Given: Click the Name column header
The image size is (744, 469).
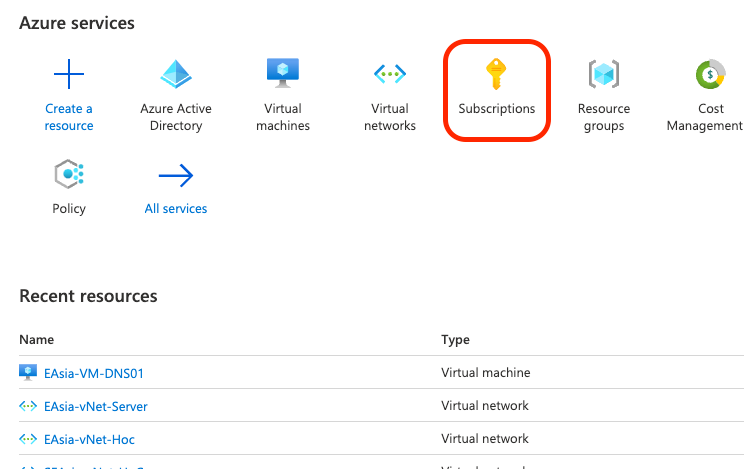Looking at the screenshot, I should [37, 340].
